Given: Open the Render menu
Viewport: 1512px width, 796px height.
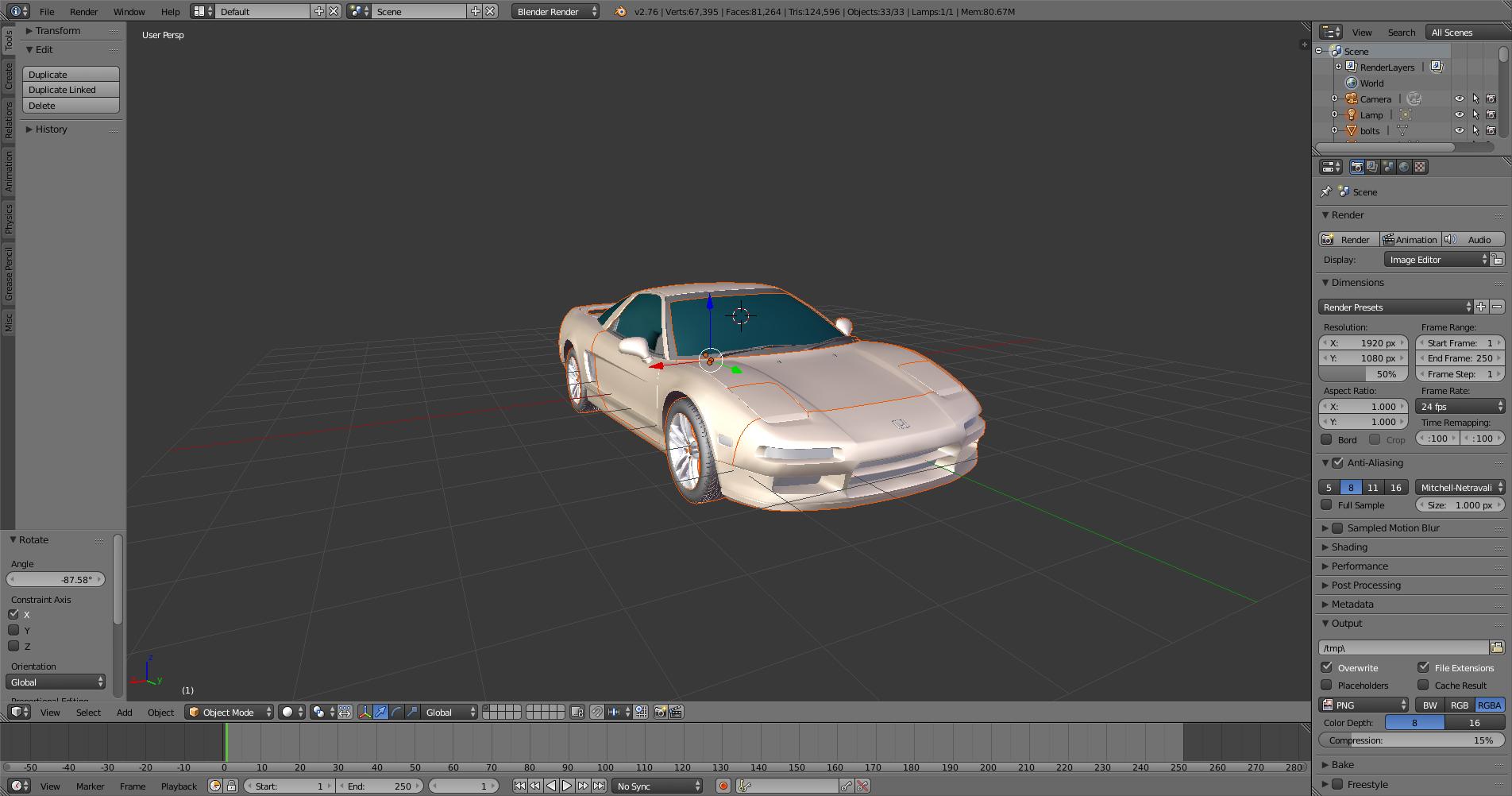Looking at the screenshot, I should point(83,11).
